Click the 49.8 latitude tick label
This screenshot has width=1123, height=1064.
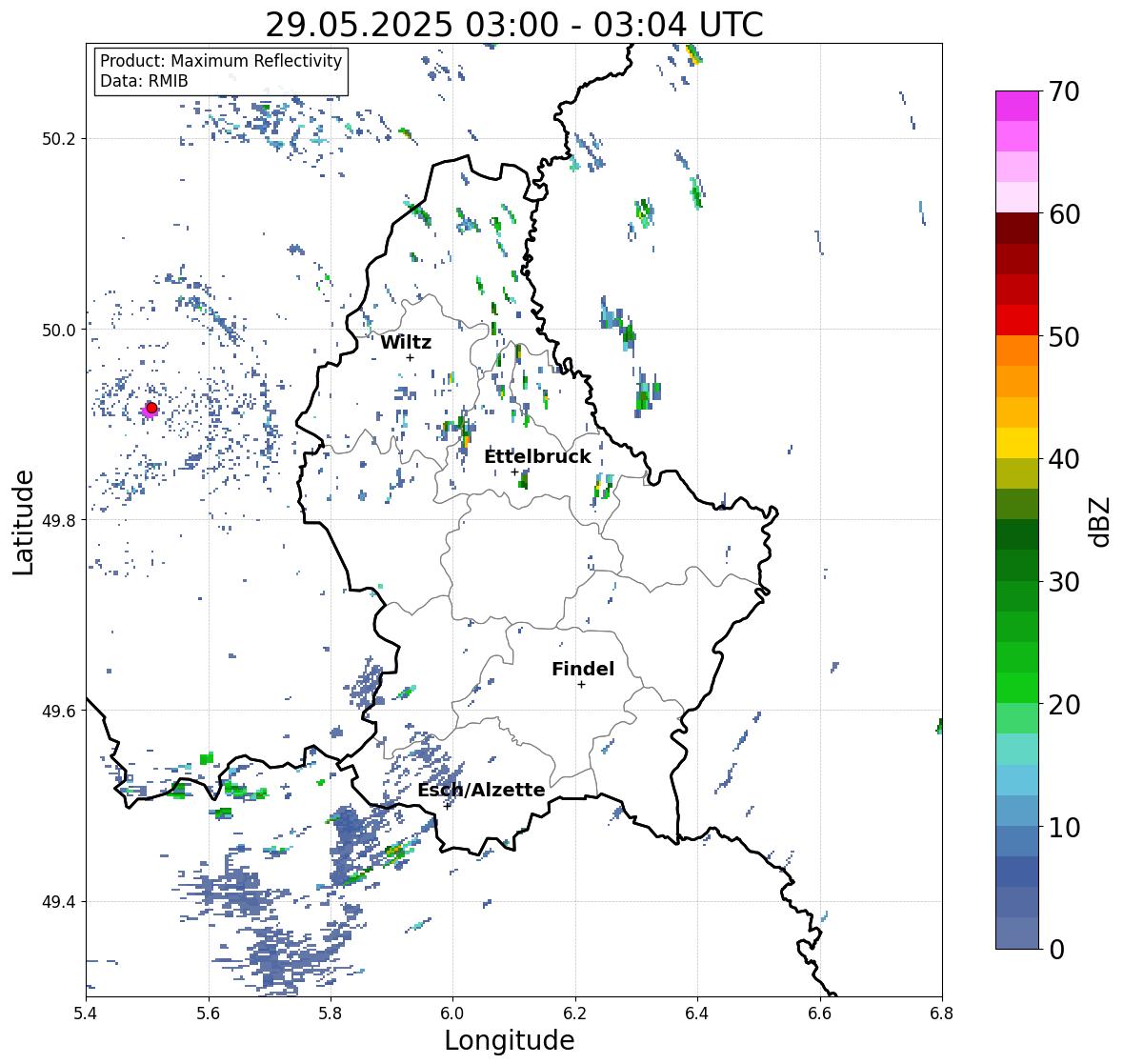click(59, 520)
